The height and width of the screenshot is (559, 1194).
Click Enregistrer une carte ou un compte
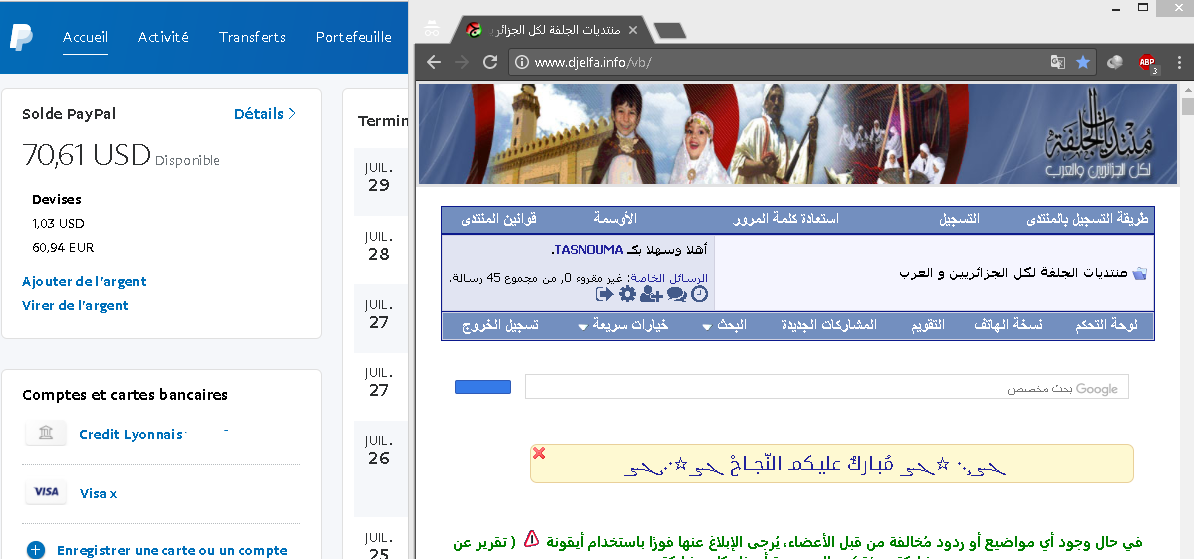point(172,551)
